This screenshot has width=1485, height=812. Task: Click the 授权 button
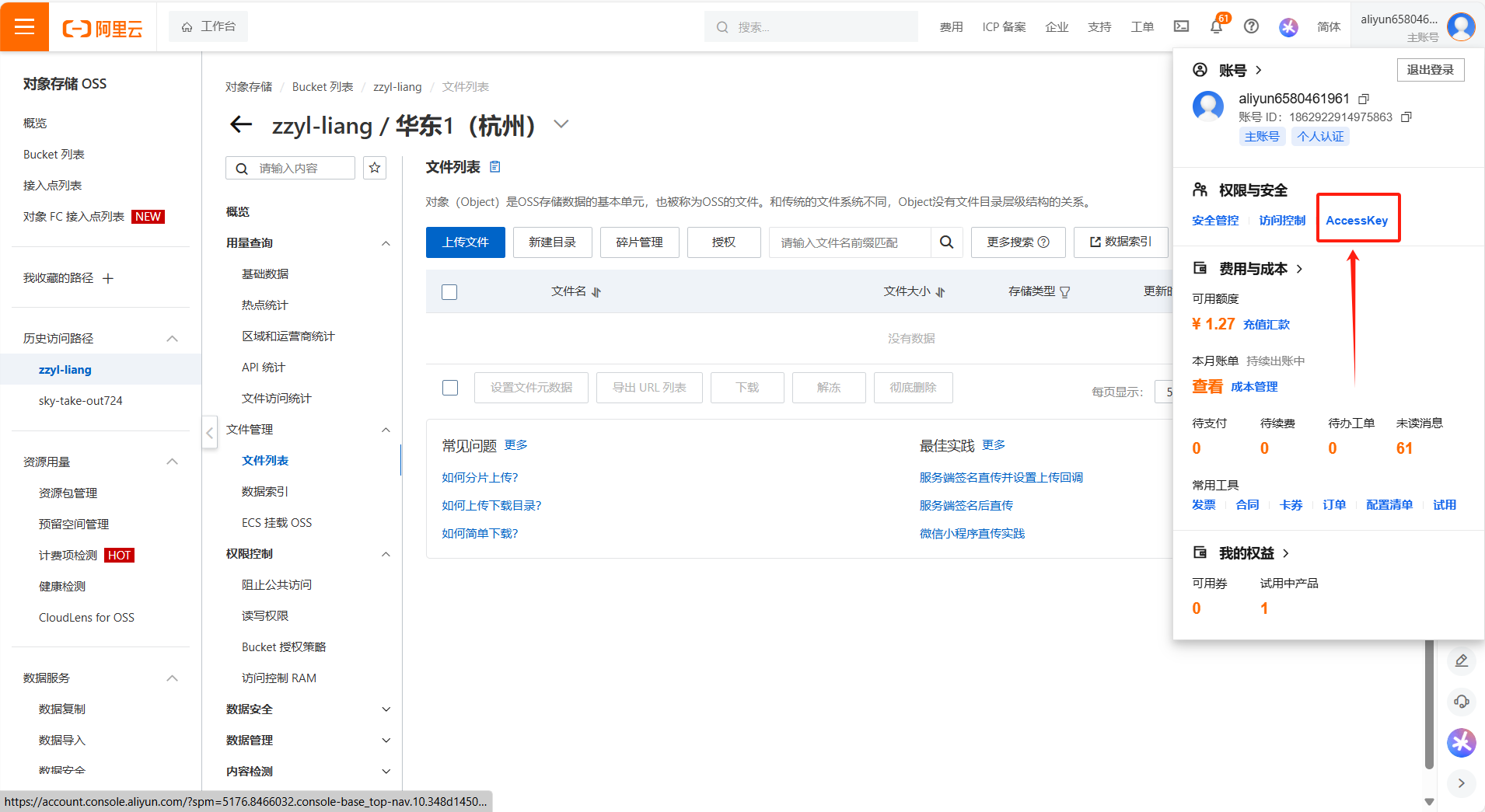tap(724, 242)
